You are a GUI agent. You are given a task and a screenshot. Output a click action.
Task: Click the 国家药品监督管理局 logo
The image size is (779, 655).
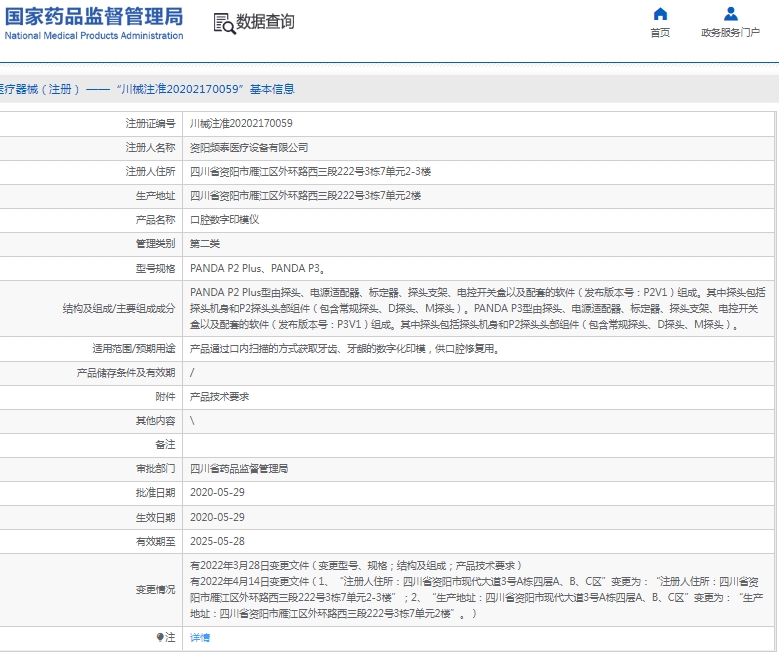click(94, 16)
